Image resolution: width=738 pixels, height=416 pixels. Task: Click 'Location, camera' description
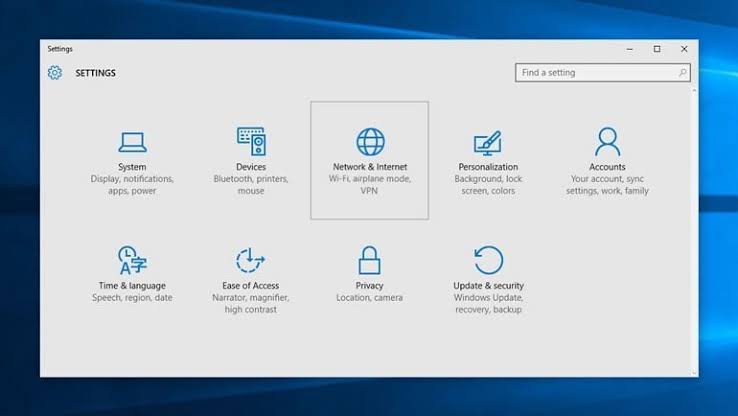point(369,297)
